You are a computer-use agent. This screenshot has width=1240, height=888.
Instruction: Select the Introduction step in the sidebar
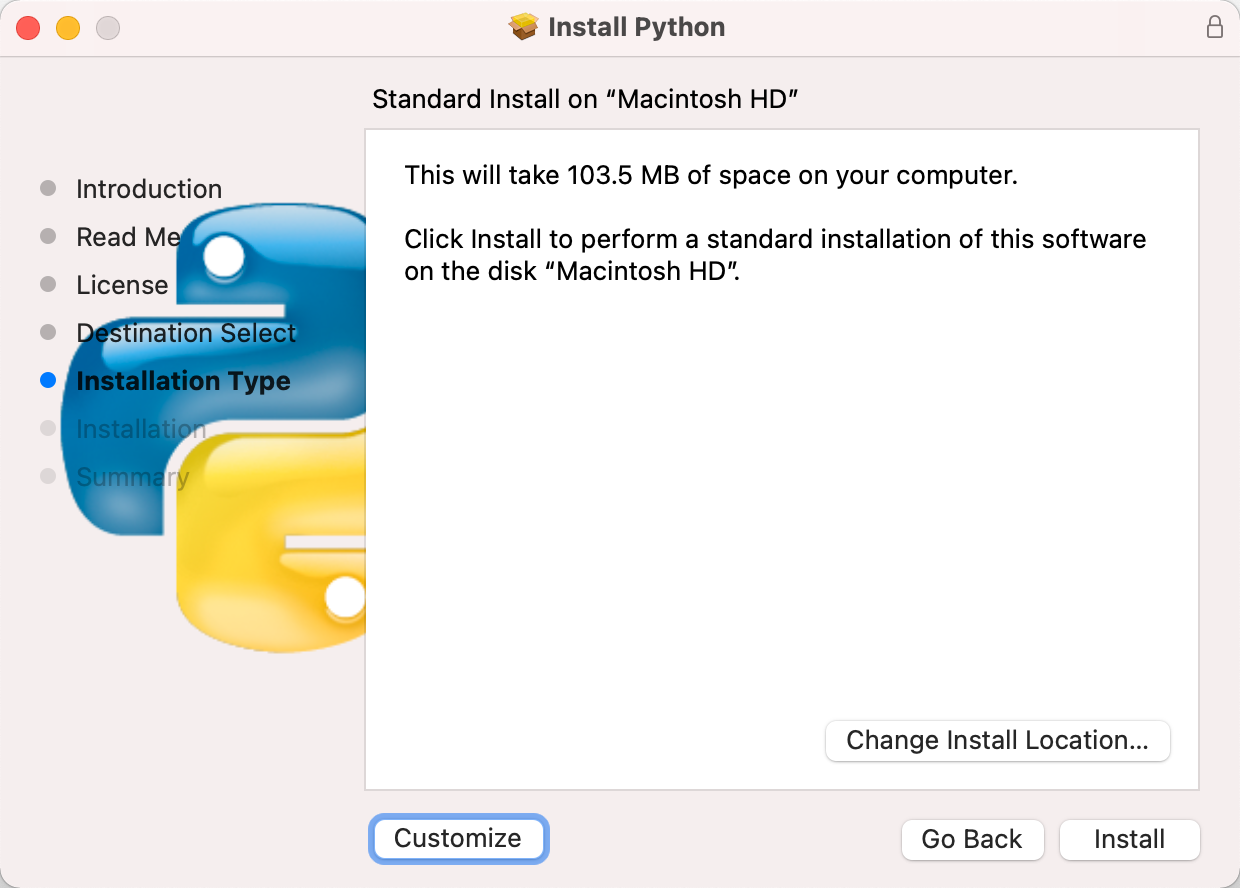pos(148,188)
